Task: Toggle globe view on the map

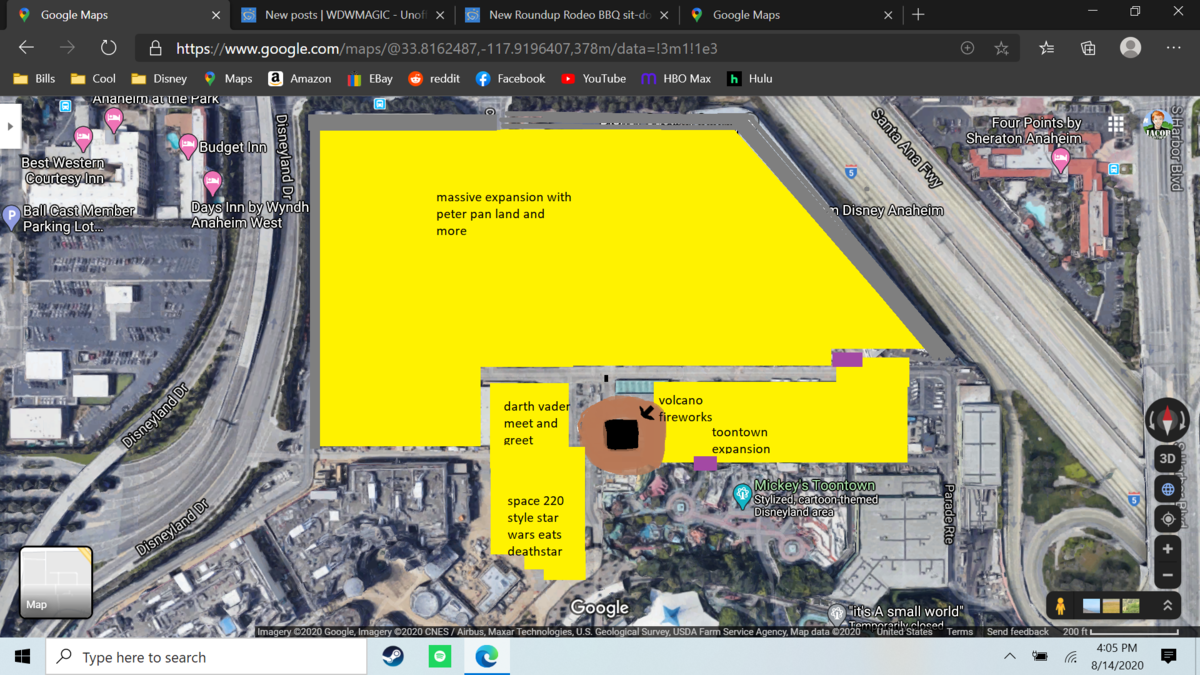Action: coord(1167,490)
